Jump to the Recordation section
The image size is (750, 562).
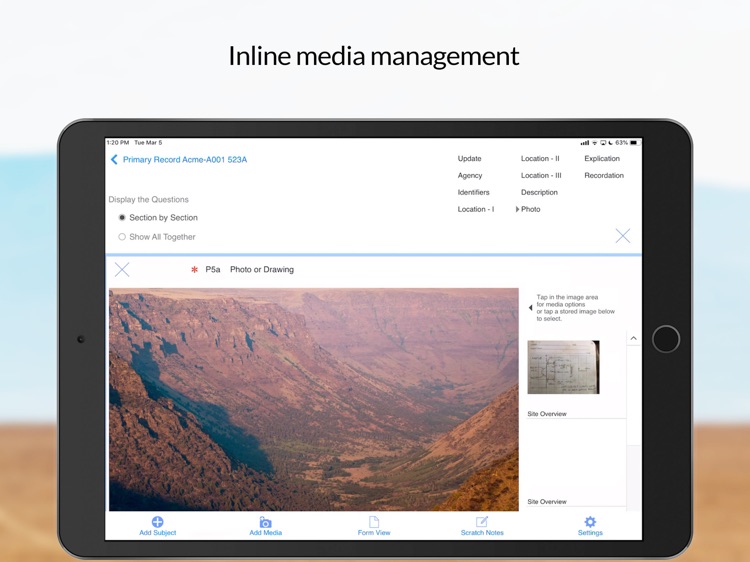click(604, 176)
